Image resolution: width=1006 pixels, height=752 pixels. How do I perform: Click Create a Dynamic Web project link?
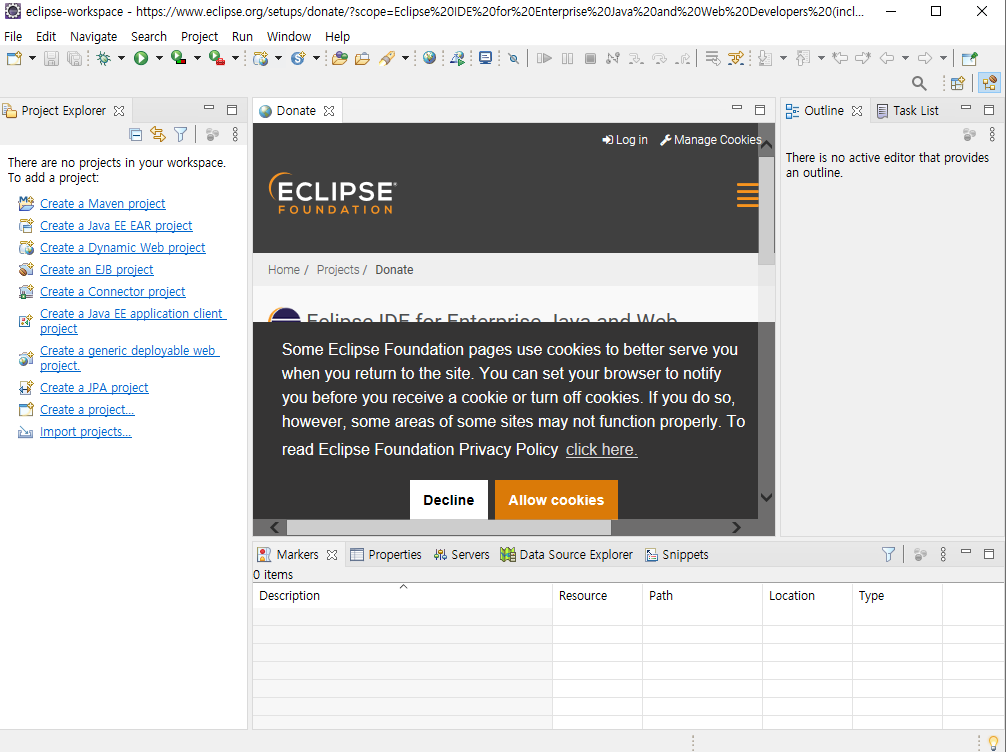pyautogui.click(x=123, y=248)
